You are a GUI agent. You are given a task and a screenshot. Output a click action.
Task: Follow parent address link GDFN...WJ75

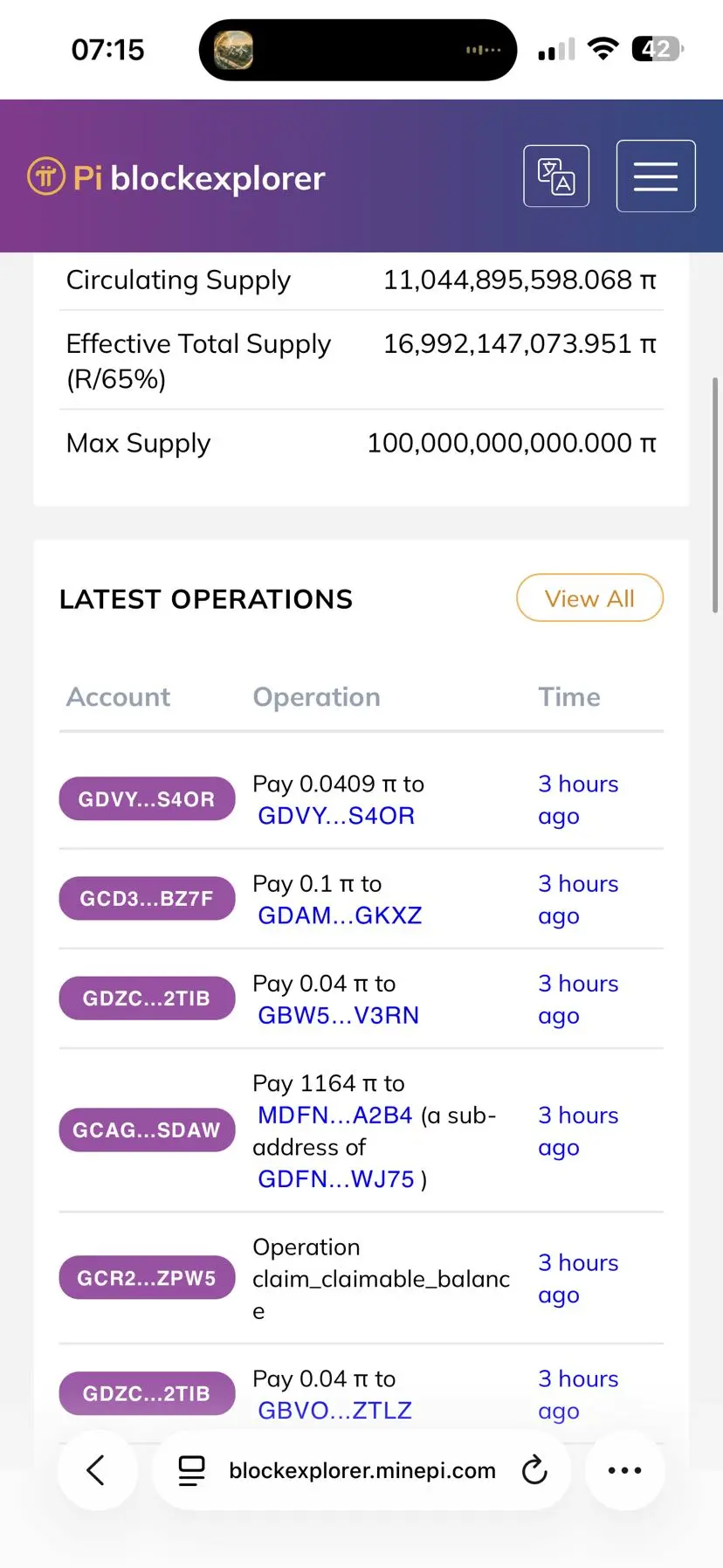pos(336,1178)
